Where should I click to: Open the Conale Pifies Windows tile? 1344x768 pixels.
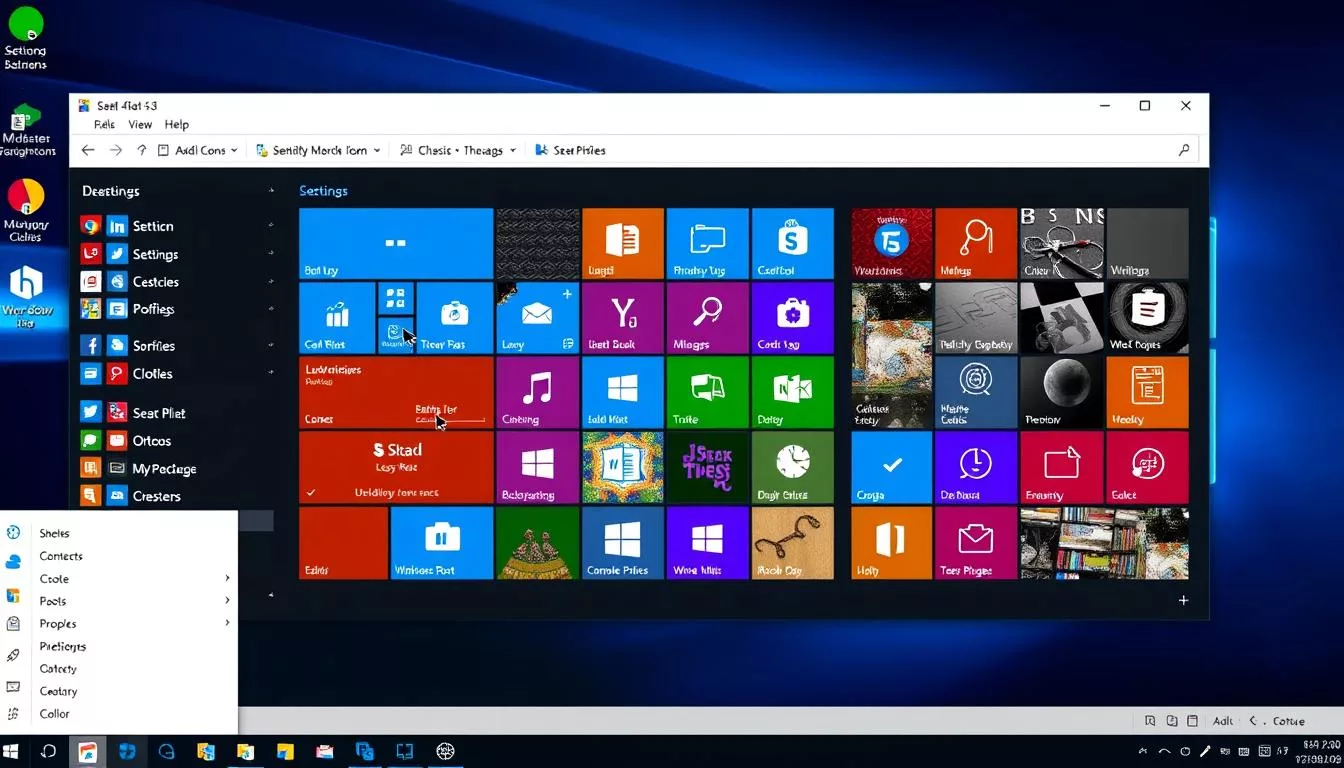point(622,543)
